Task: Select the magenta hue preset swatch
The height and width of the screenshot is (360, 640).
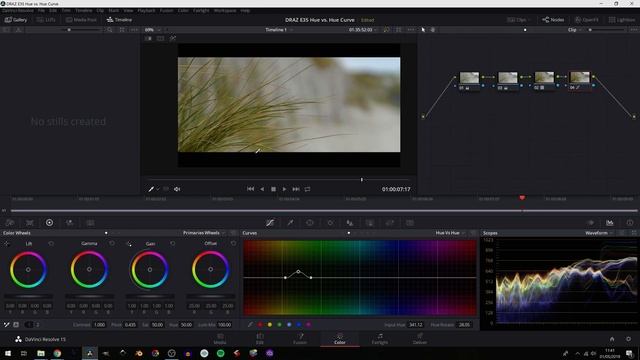Action: tap(309, 324)
